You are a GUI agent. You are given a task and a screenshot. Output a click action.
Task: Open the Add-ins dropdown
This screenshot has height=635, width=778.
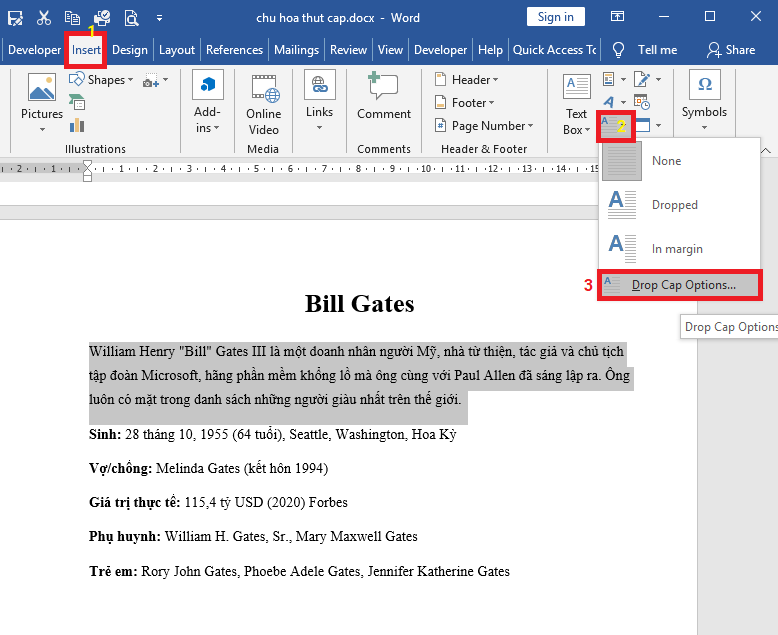[207, 102]
